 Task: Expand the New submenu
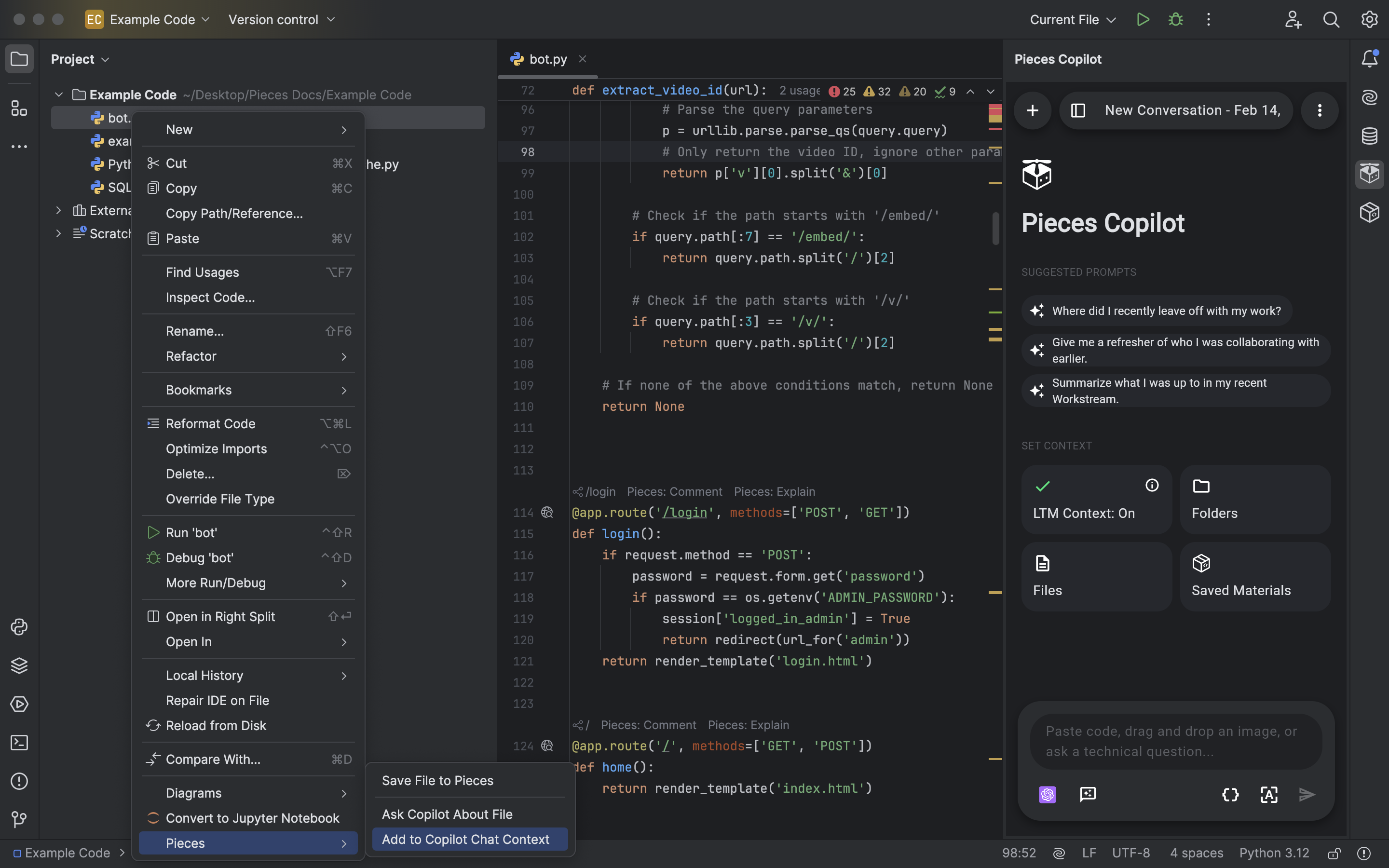coord(248,130)
